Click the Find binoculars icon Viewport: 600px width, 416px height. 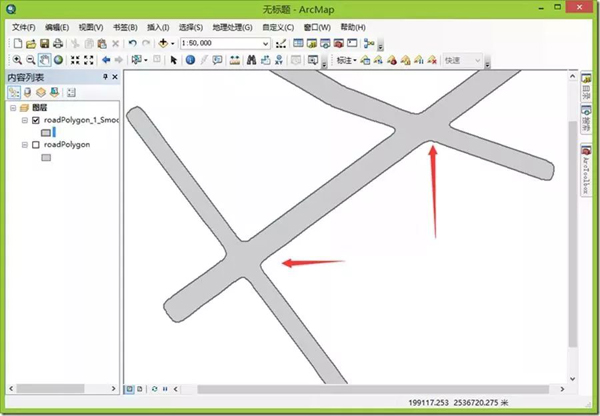pos(251,60)
